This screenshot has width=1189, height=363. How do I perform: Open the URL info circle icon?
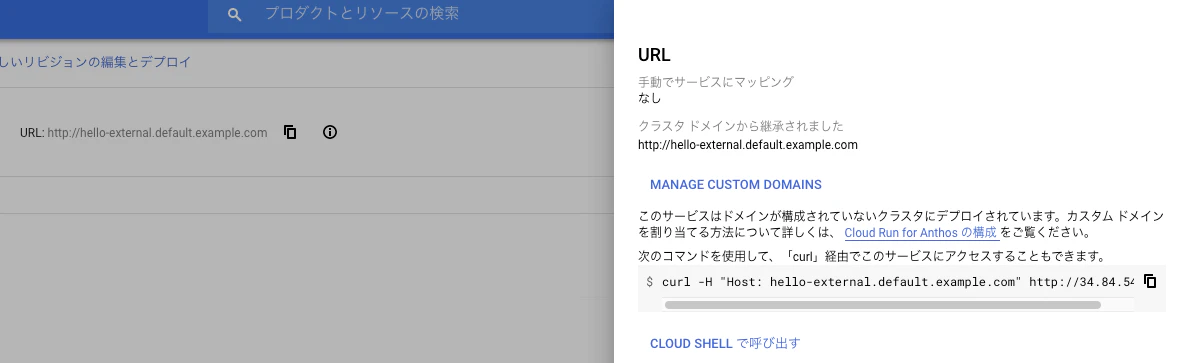pos(329,133)
